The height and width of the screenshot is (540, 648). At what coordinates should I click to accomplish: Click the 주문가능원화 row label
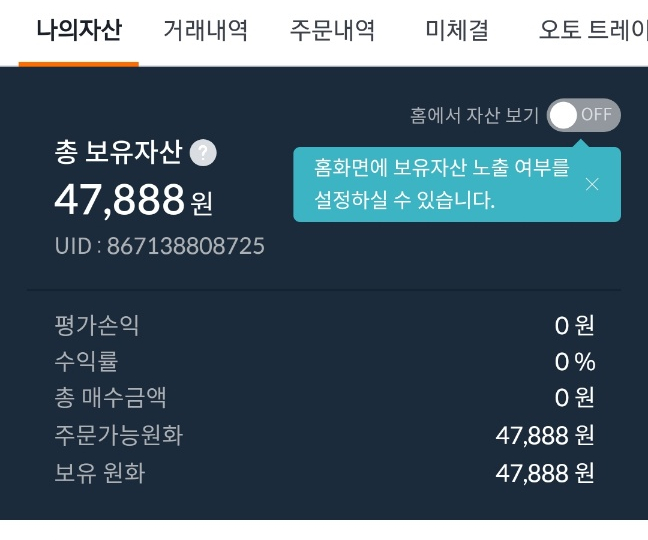pyautogui.click(x=119, y=435)
